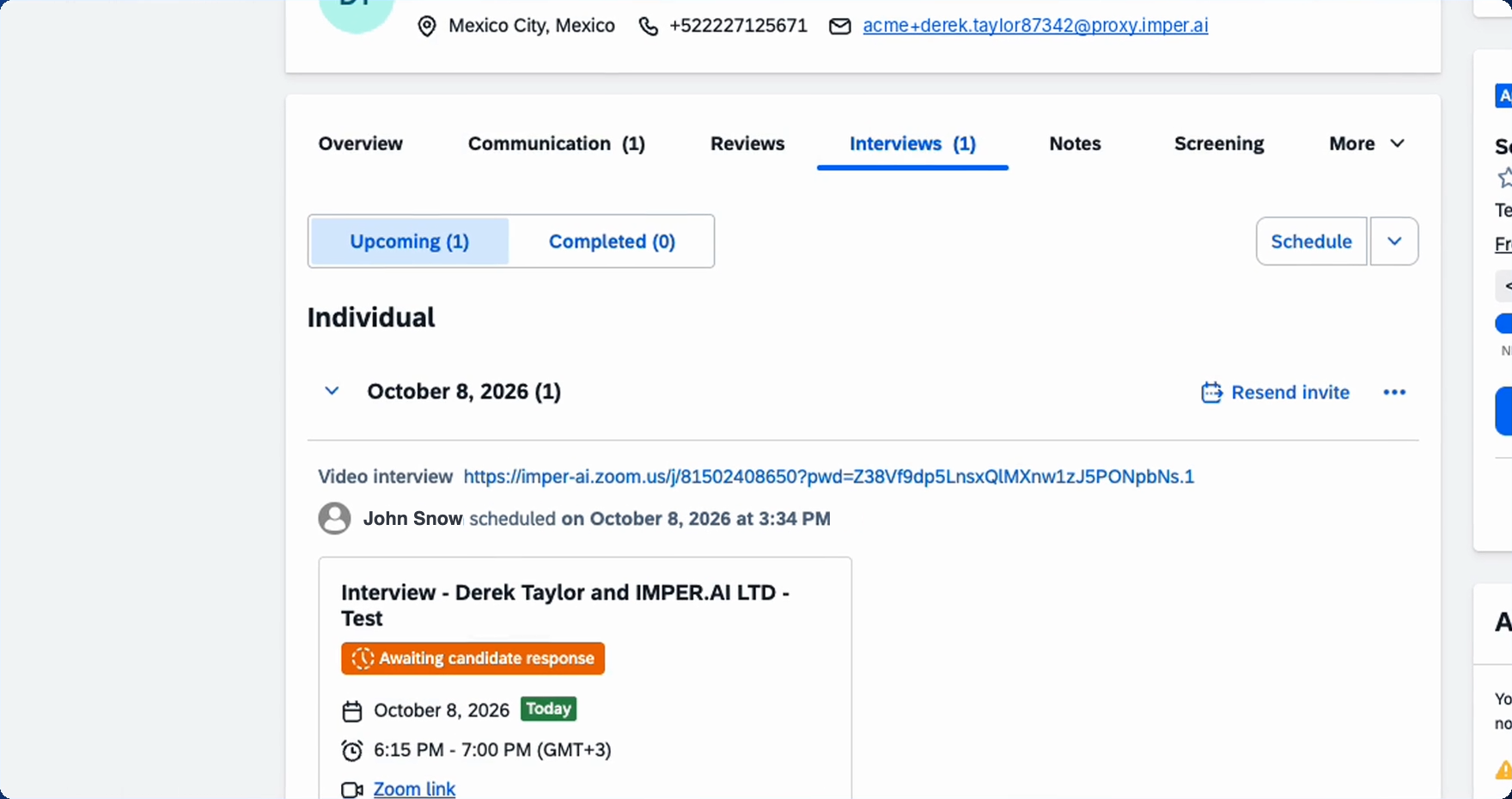Click Resend invite
This screenshot has width=1512, height=799.
coord(1275,393)
